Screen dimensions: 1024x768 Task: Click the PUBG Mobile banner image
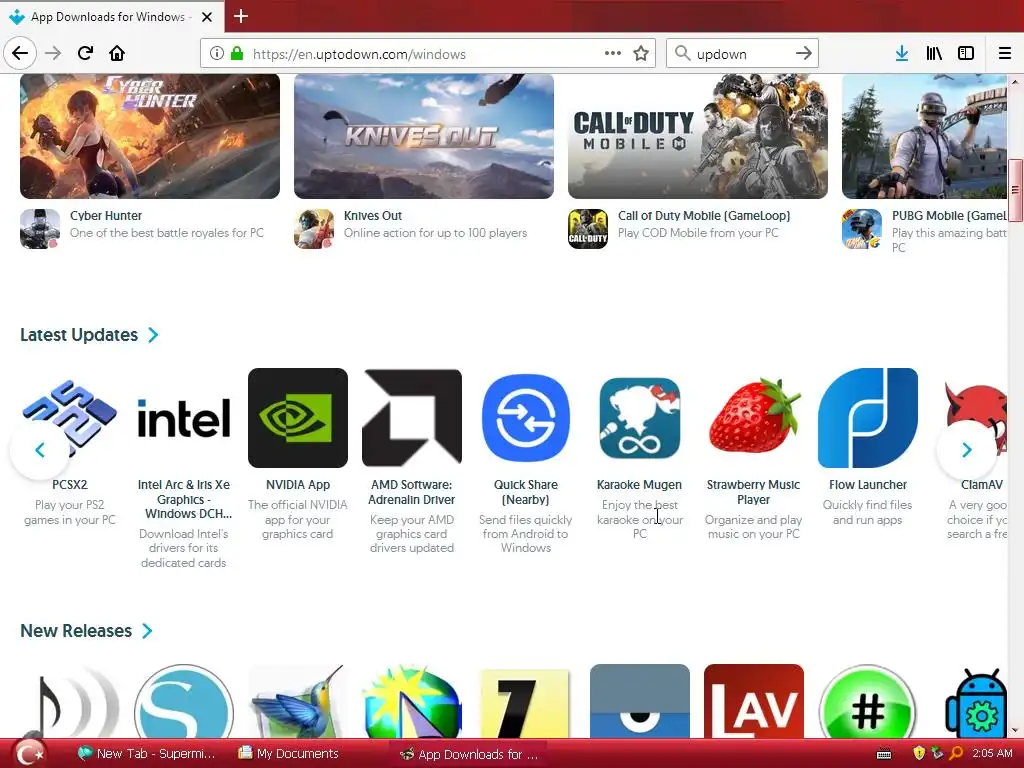pyautogui.click(x=925, y=136)
